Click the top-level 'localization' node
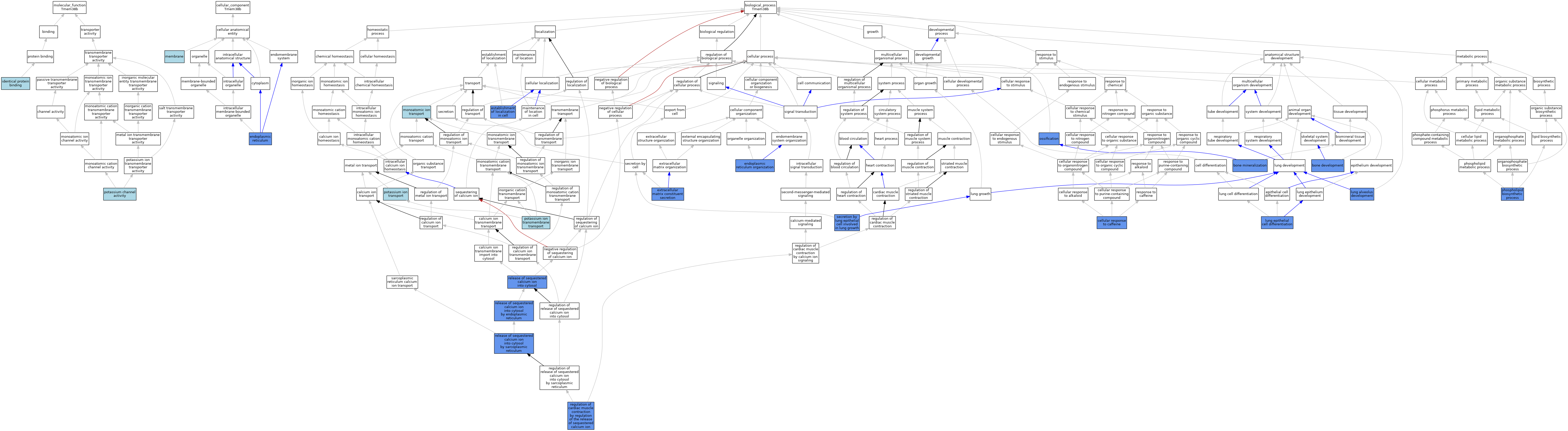 coord(545,32)
